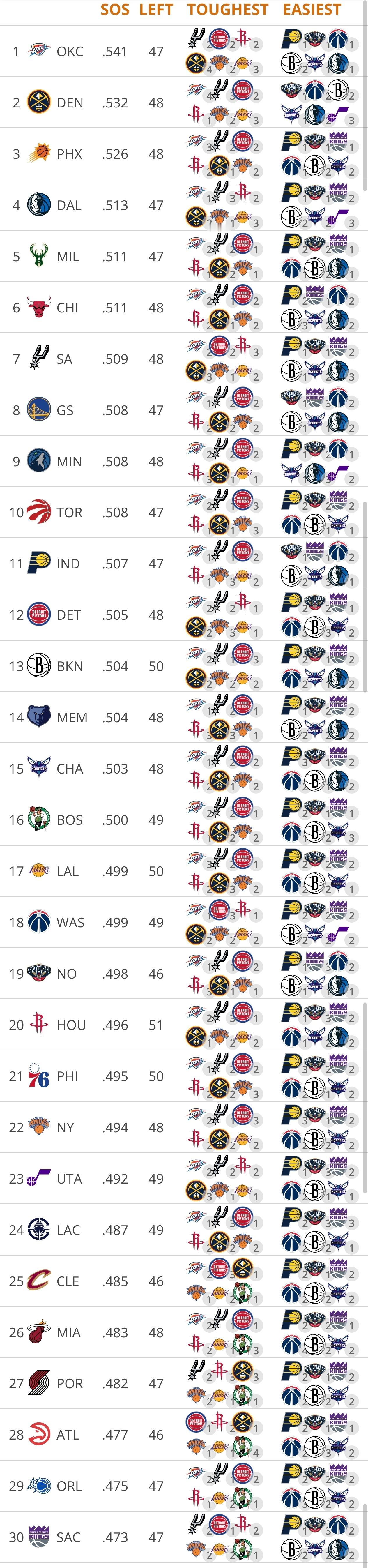
Task: Click the SAC team name at rank 30
Action: (68, 1537)
